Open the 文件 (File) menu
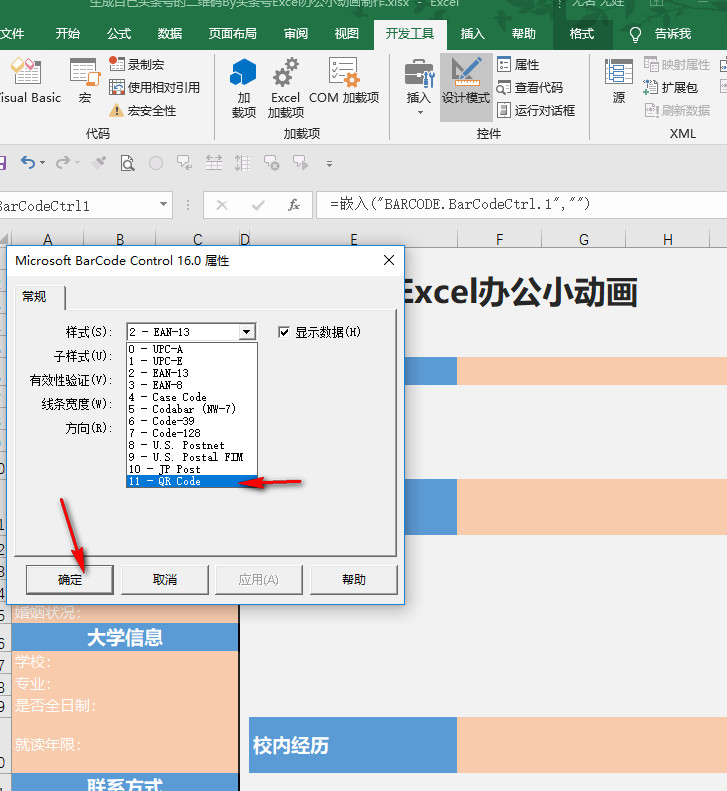 click(12, 34)
